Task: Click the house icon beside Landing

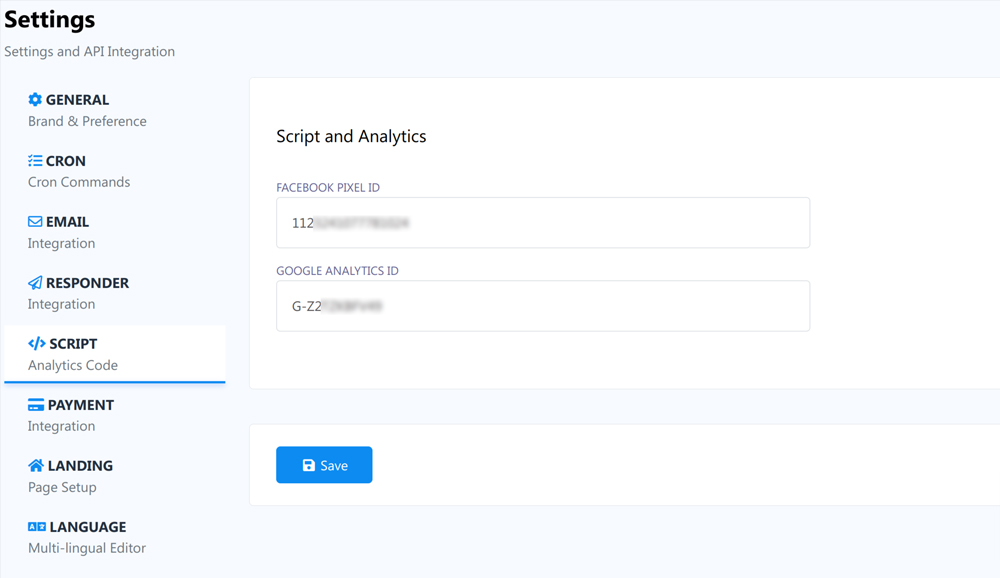Action: coord(36,466)
